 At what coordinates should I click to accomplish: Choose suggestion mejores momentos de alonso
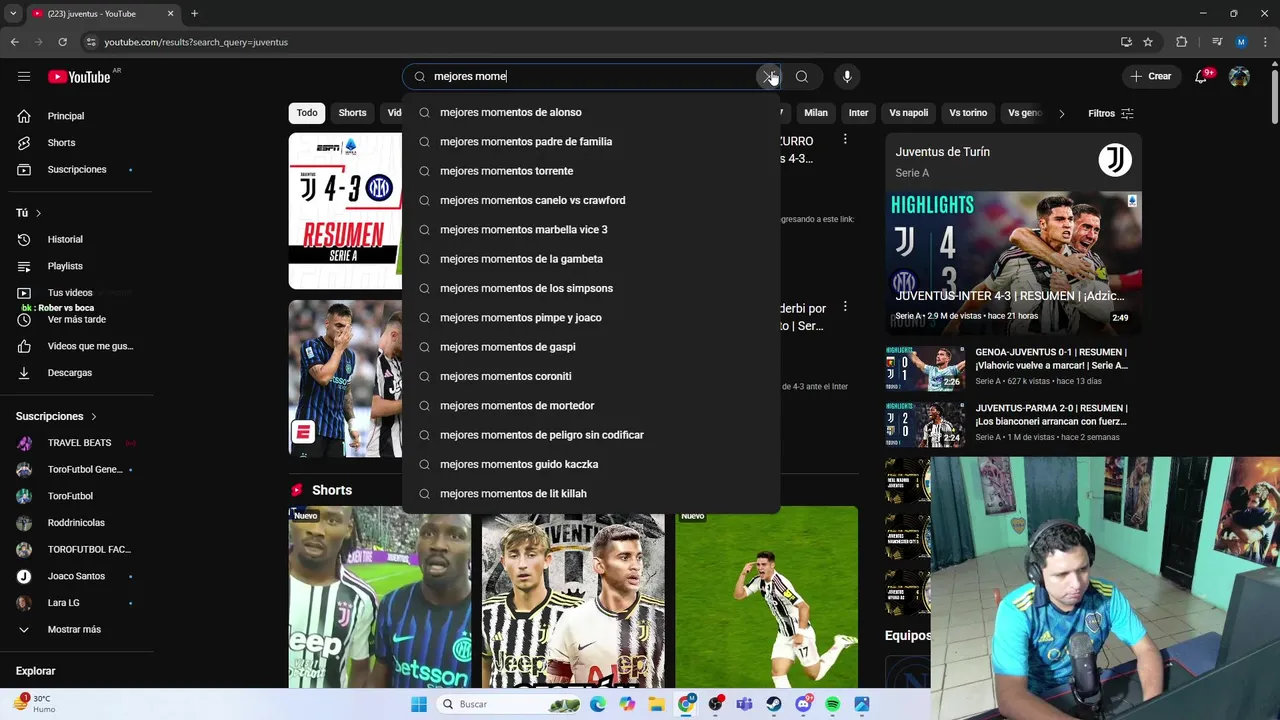click(x=591, y=112)
